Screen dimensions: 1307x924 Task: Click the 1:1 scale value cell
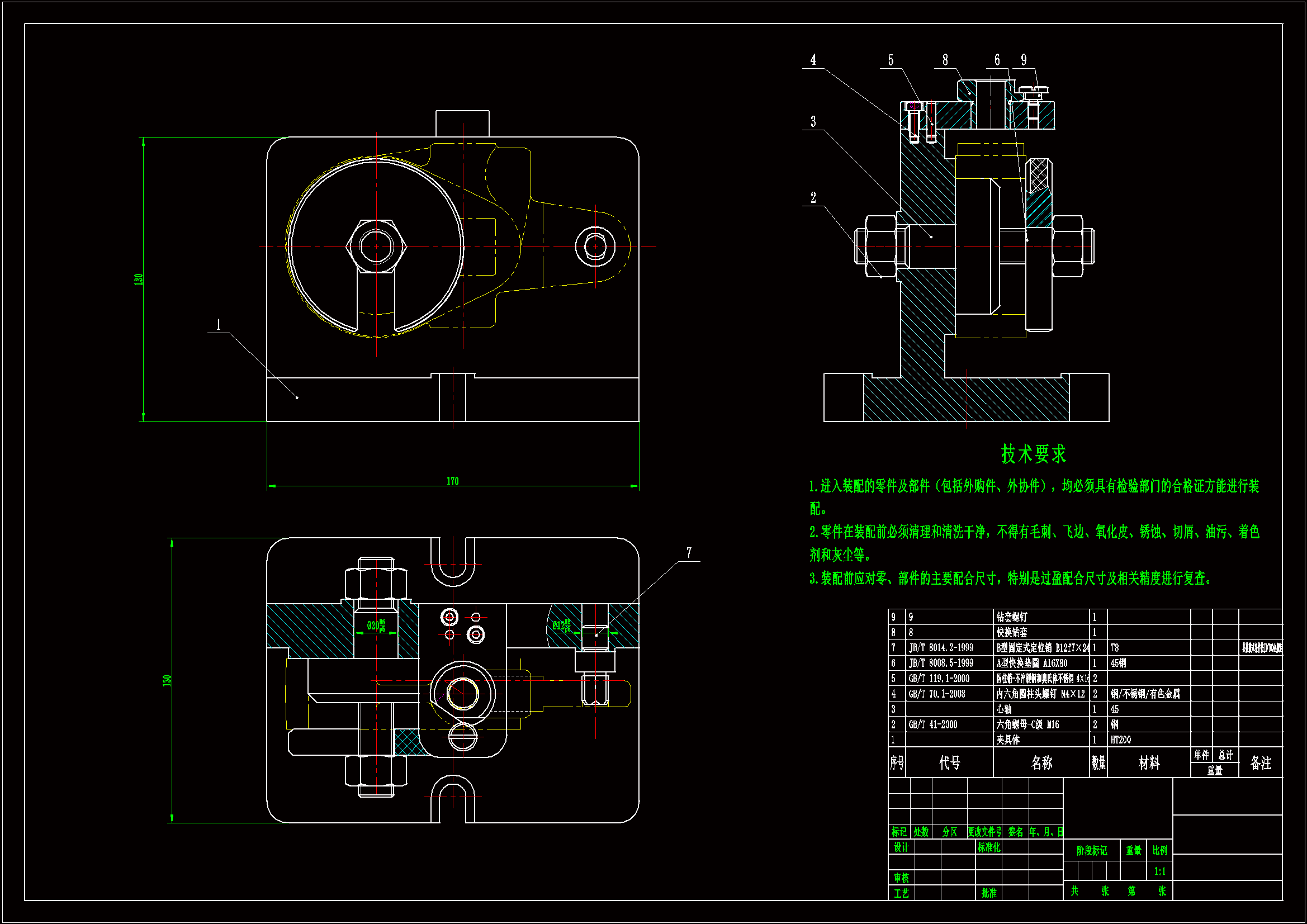1159,871
